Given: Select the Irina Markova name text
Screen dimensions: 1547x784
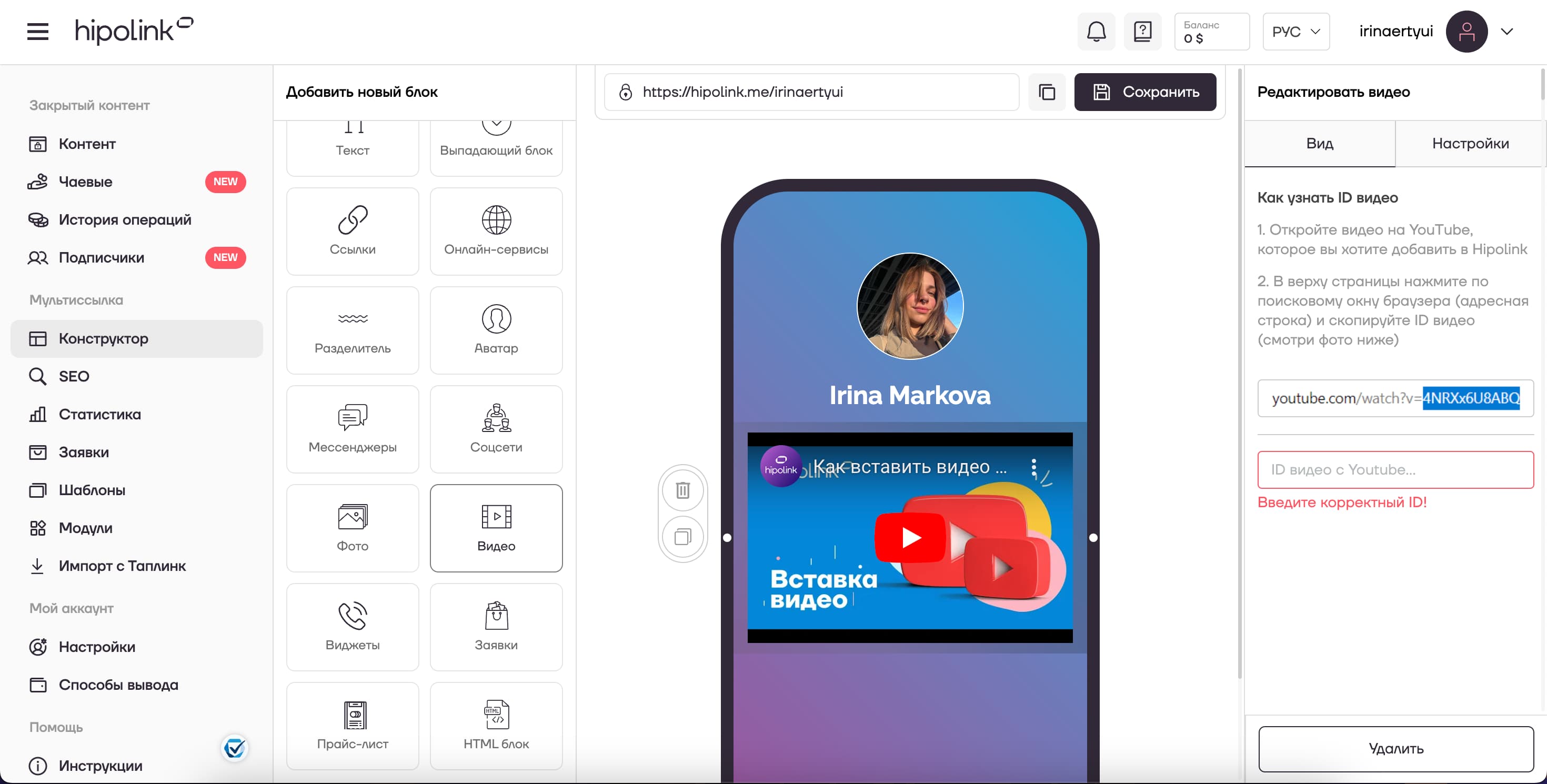Looking at the screenshot, I should 910,395.
